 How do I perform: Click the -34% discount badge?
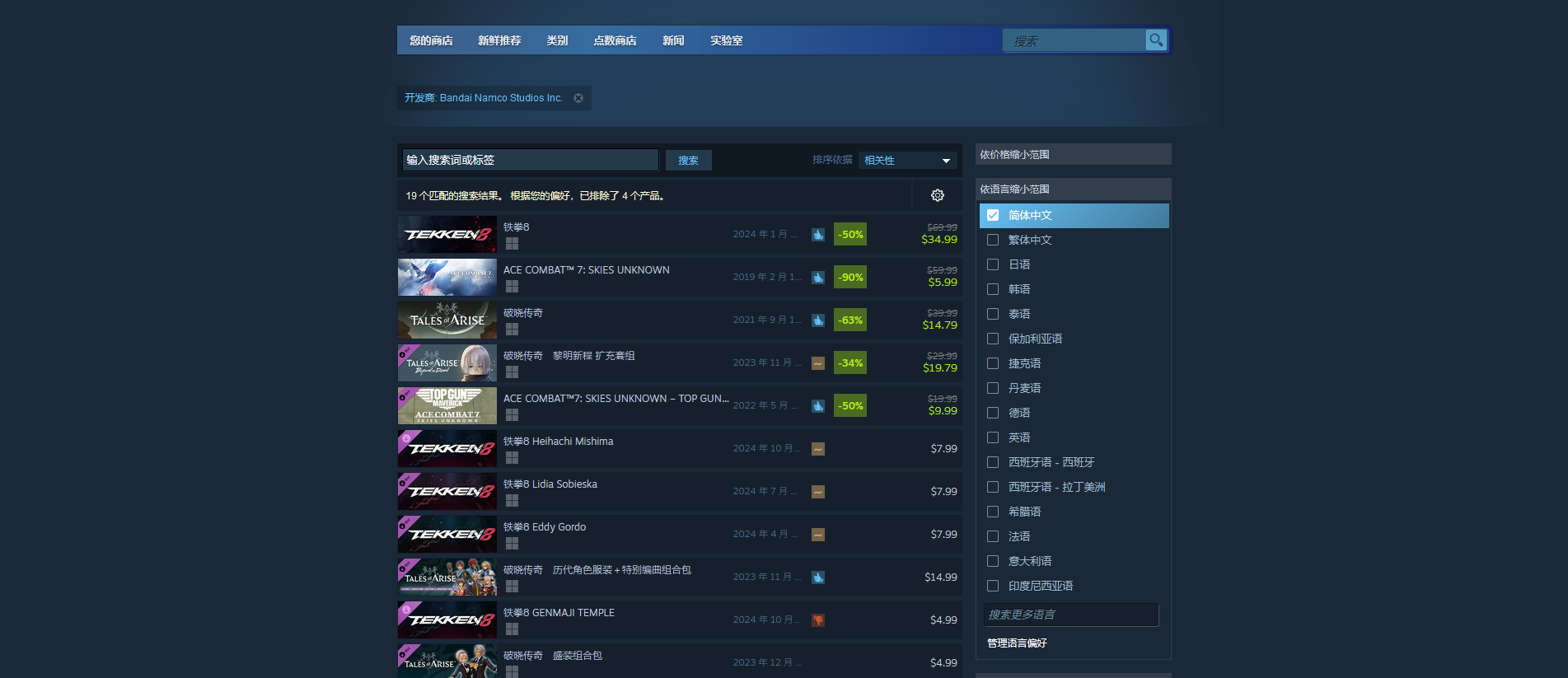click(850, 363)
